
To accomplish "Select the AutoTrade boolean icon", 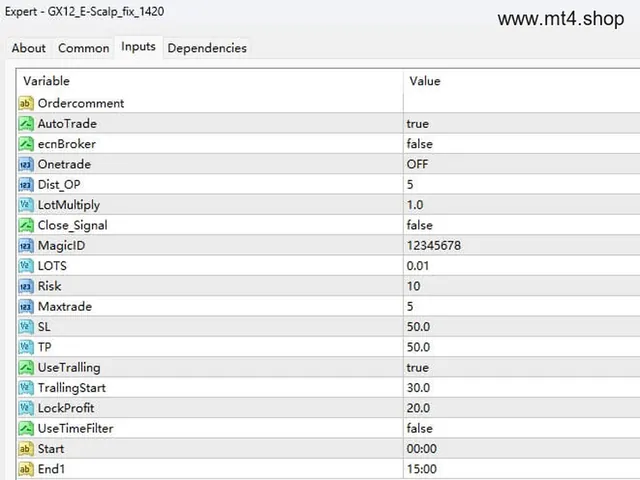I will [x=26, y=124].
